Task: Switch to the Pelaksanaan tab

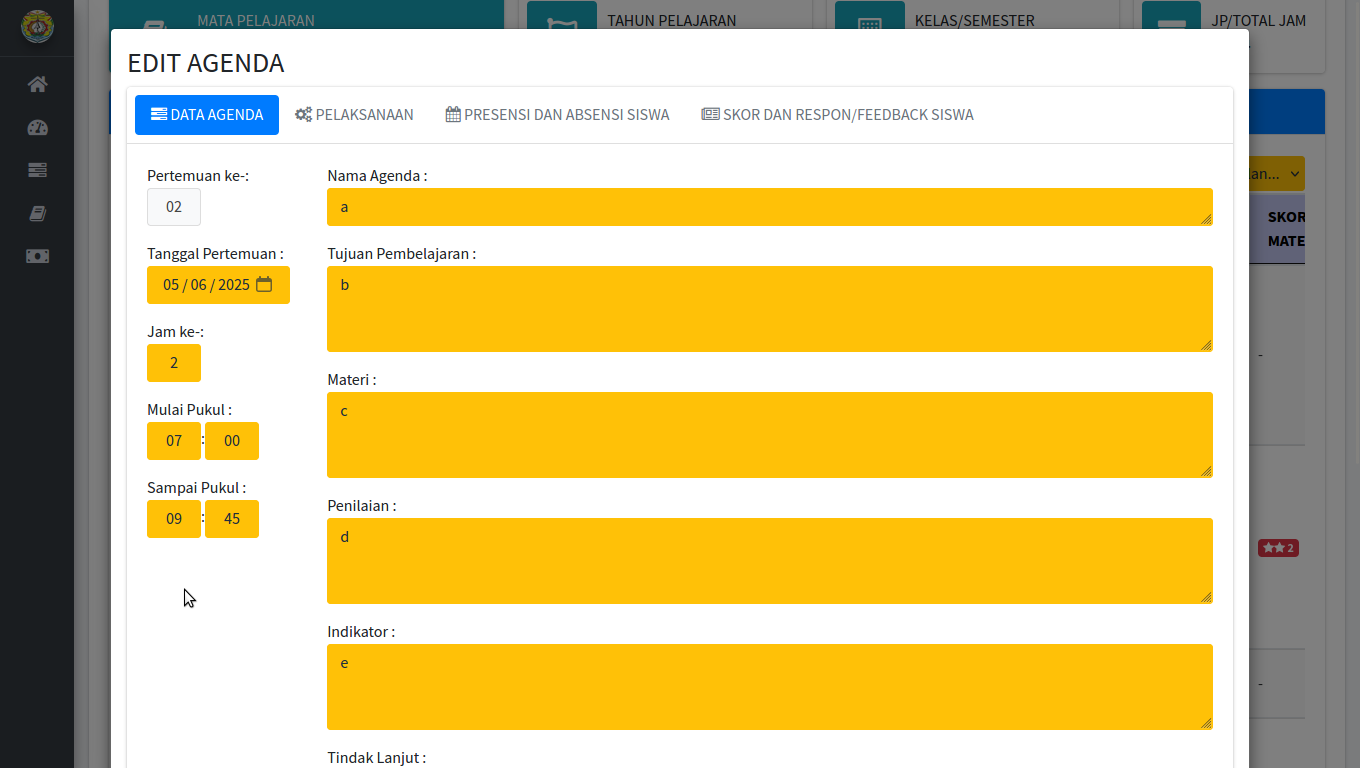Action: point(354,115)
